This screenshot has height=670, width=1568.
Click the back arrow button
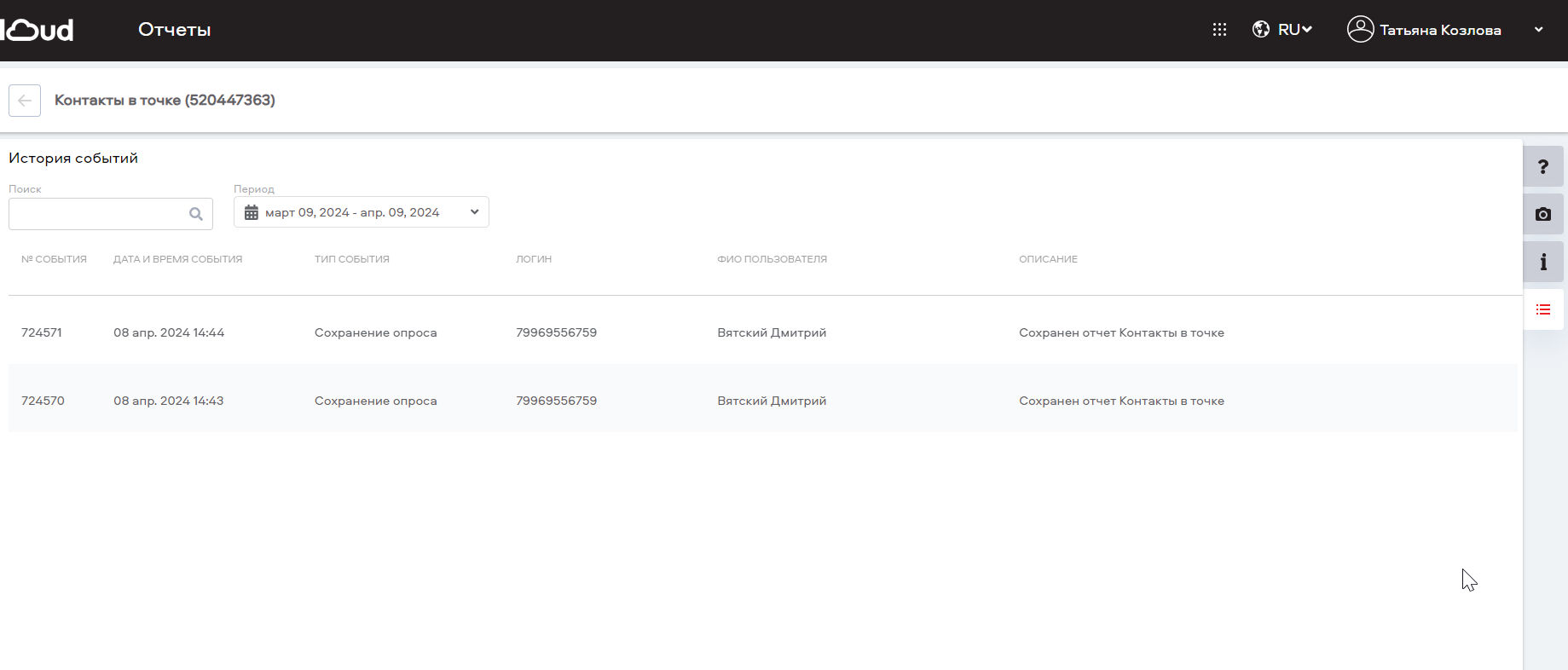[25, 101]
